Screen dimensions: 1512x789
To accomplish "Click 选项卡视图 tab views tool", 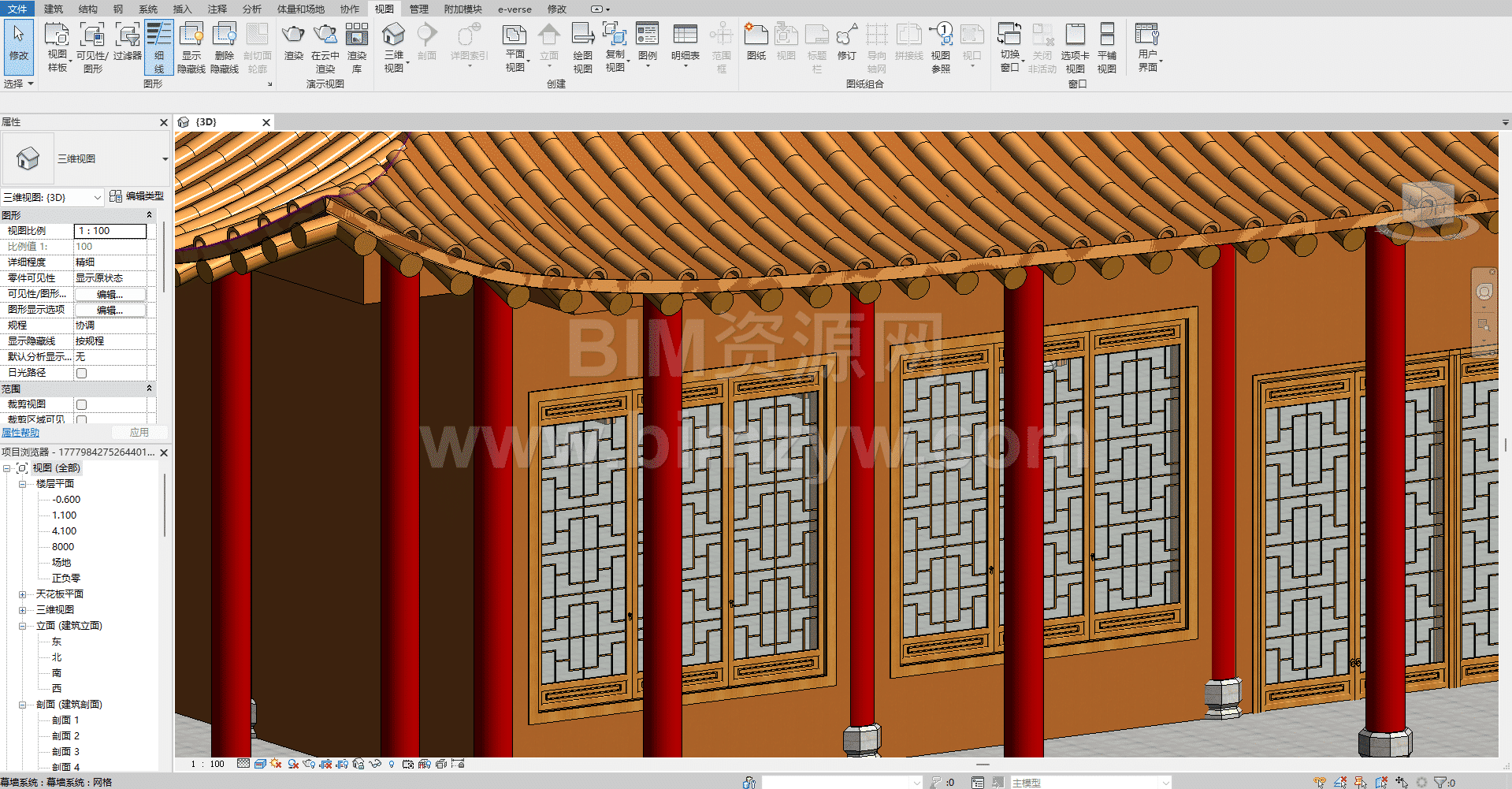I will [1075, 47].
